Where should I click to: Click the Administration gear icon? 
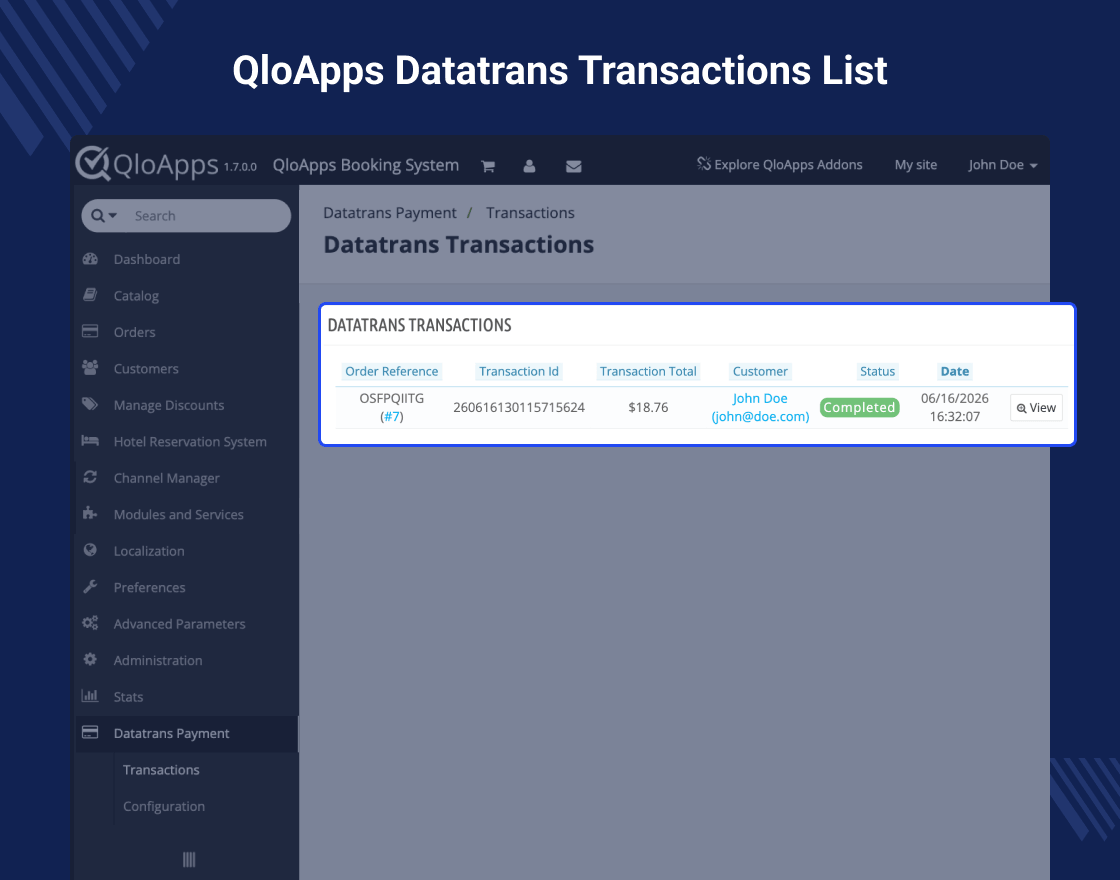coord(90,659)
